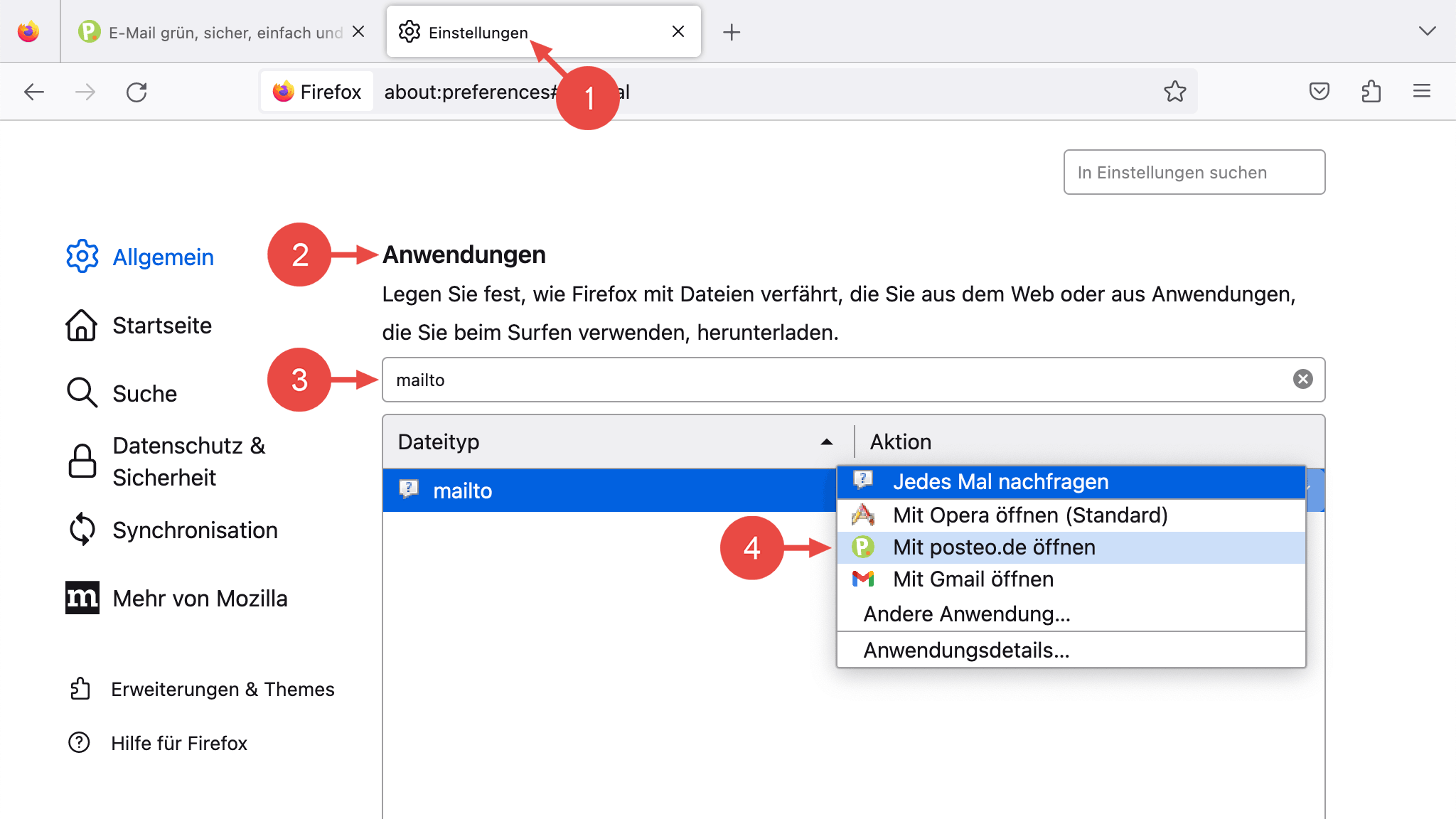Click the In Einstellungen suchen field

coord(1194,173)
